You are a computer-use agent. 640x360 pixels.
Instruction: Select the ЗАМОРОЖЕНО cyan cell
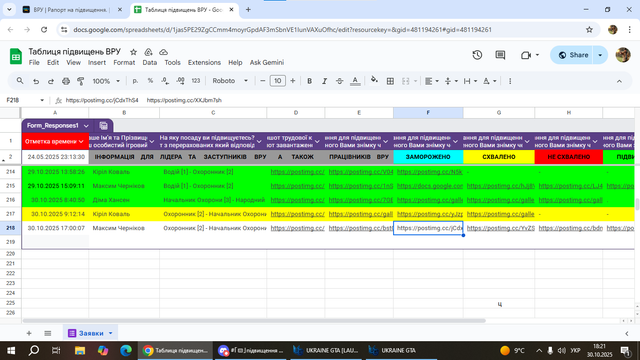(x=428, y=157)
